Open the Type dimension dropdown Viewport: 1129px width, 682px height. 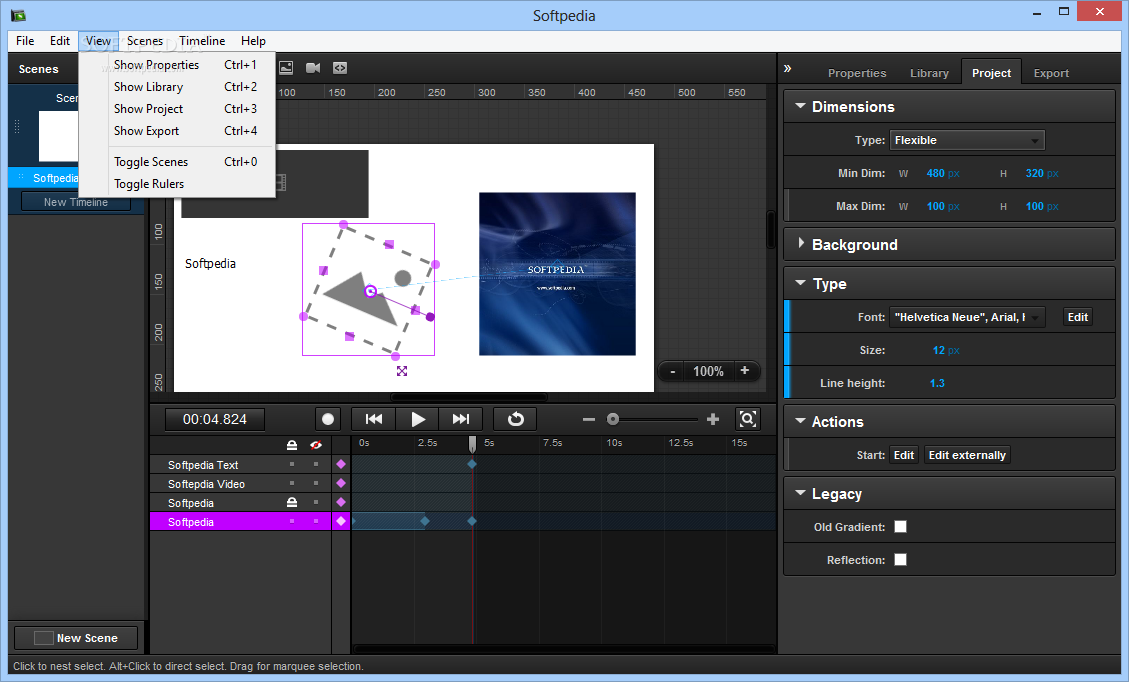967,140
